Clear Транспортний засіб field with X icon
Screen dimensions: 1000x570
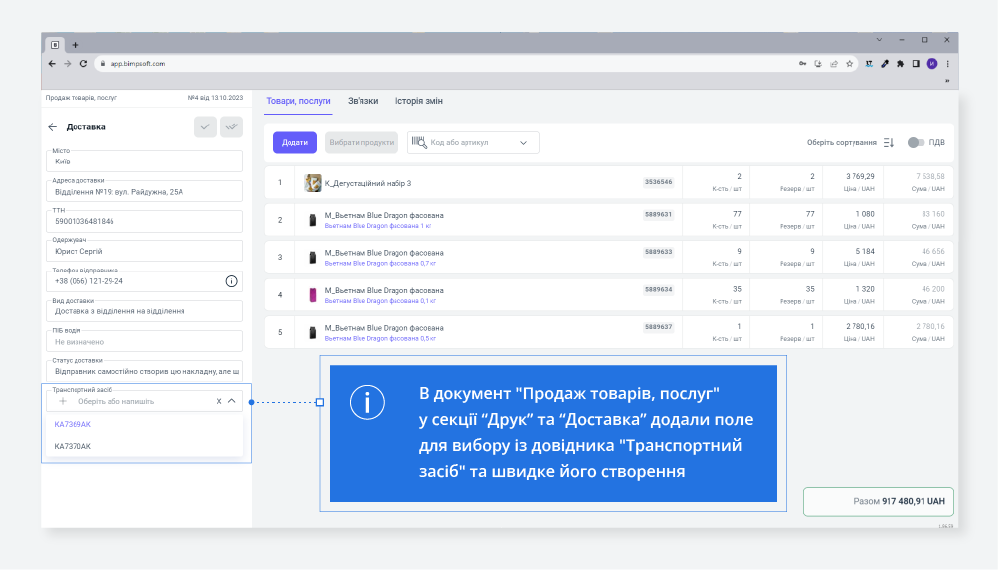tap(219, 401)
